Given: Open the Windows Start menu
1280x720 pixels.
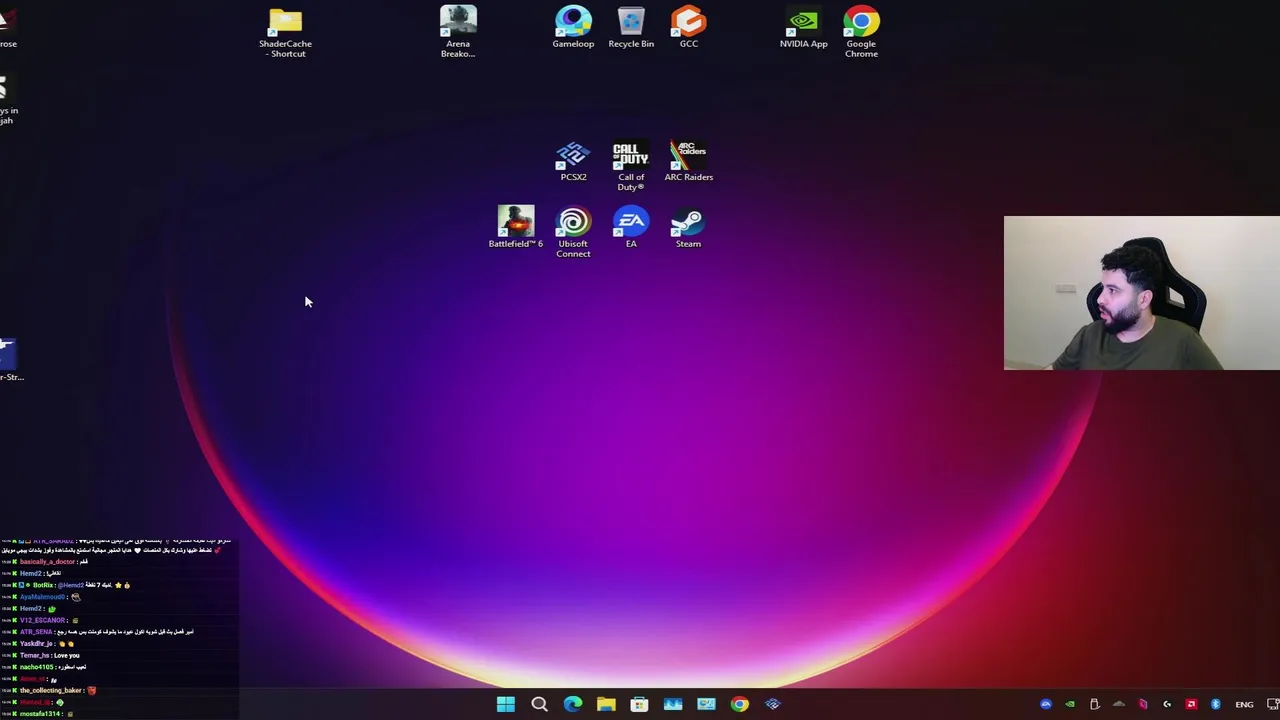Looking at the screenshot, I should click(506, 704).
